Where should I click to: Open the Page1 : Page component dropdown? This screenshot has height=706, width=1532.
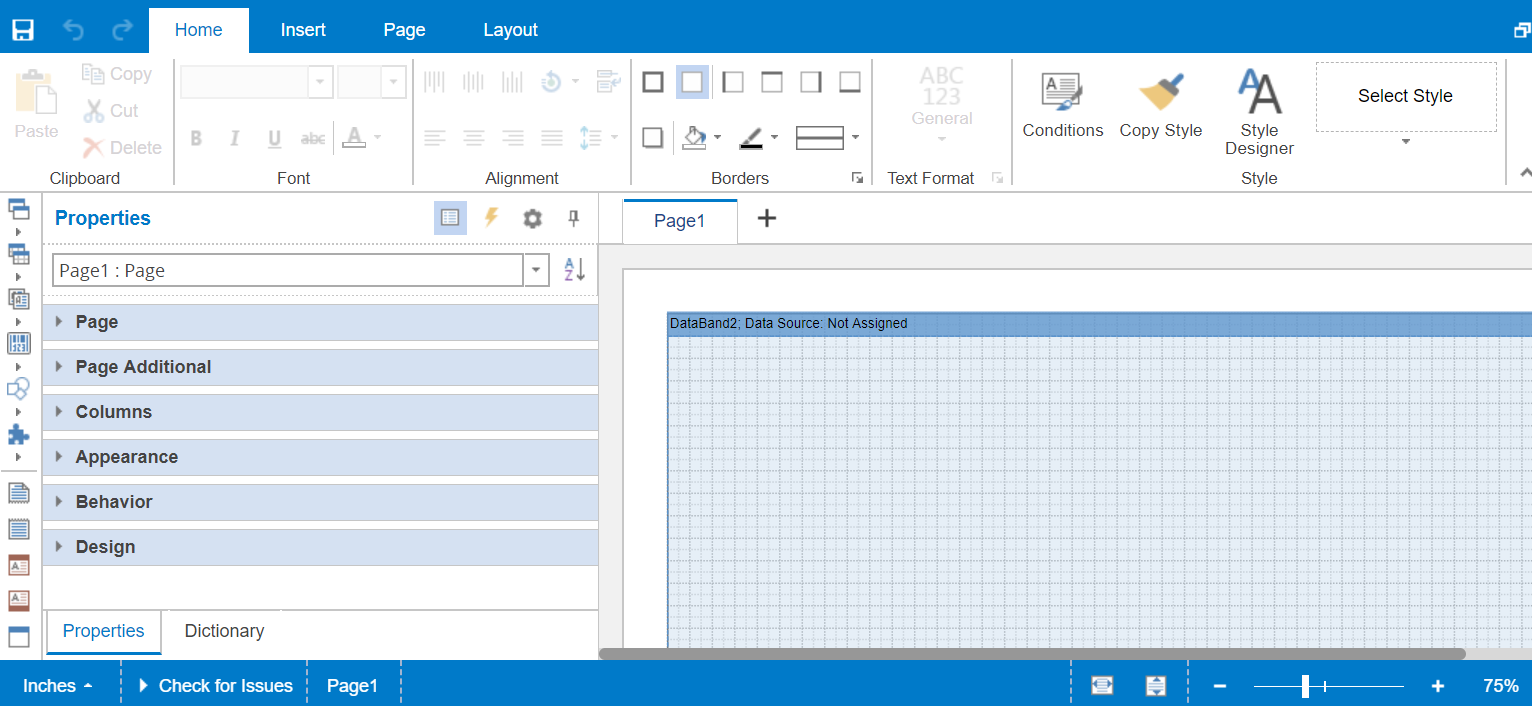pos(537,270)
